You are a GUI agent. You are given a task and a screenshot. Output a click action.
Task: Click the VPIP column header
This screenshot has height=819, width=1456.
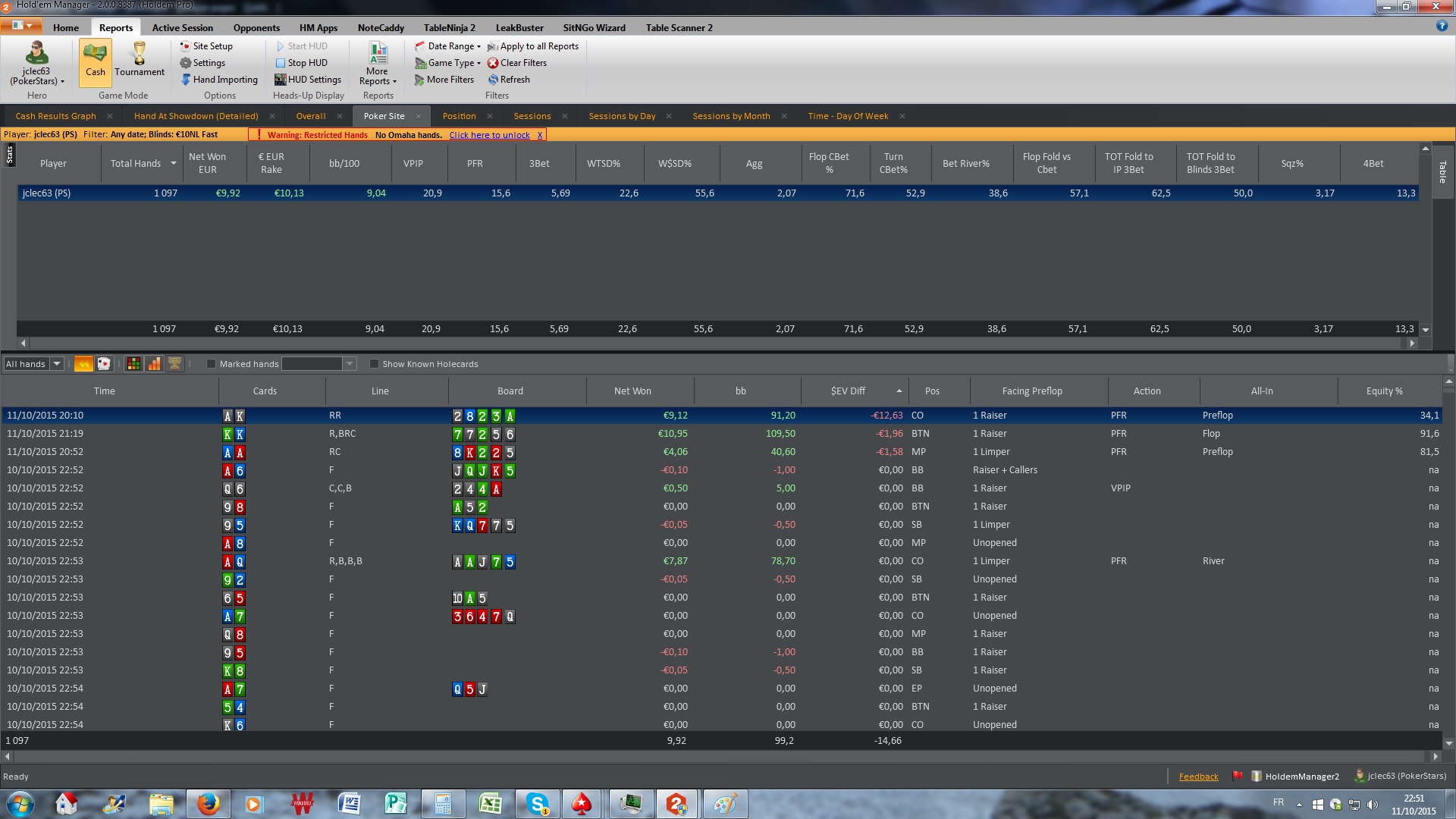click(x=413, y=163)
